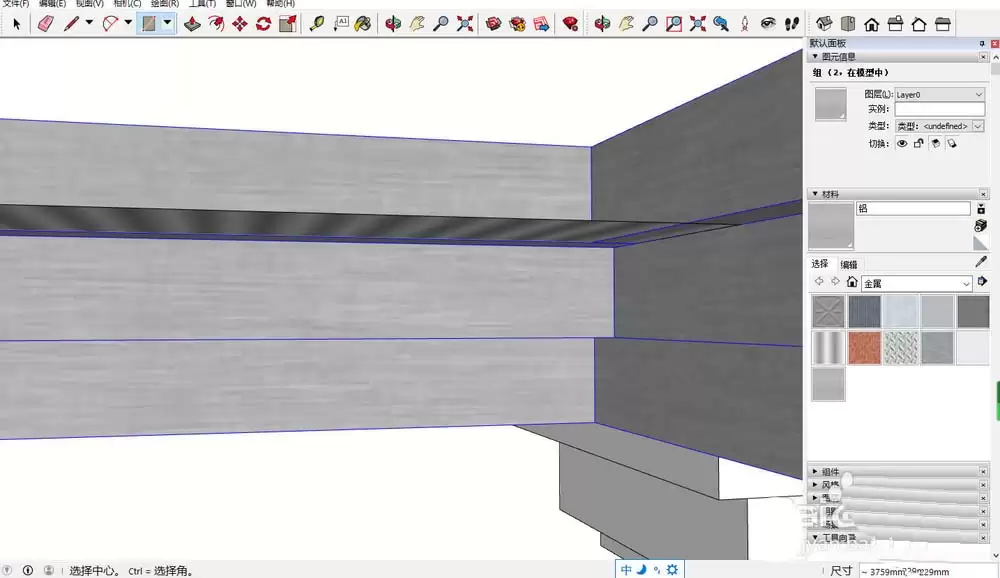Toggle shadow casting in the 切换 row

[936, 143]
